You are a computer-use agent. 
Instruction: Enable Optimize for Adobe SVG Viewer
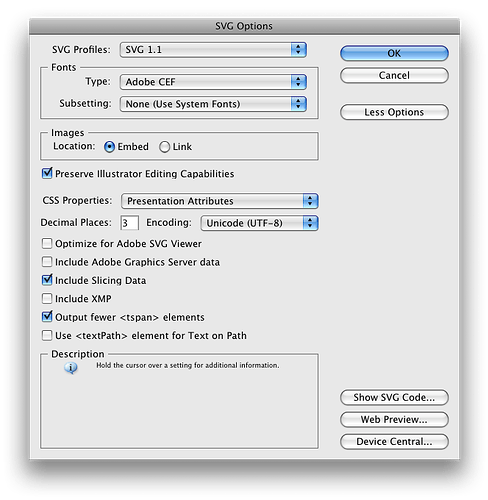(x=47, y=243)
